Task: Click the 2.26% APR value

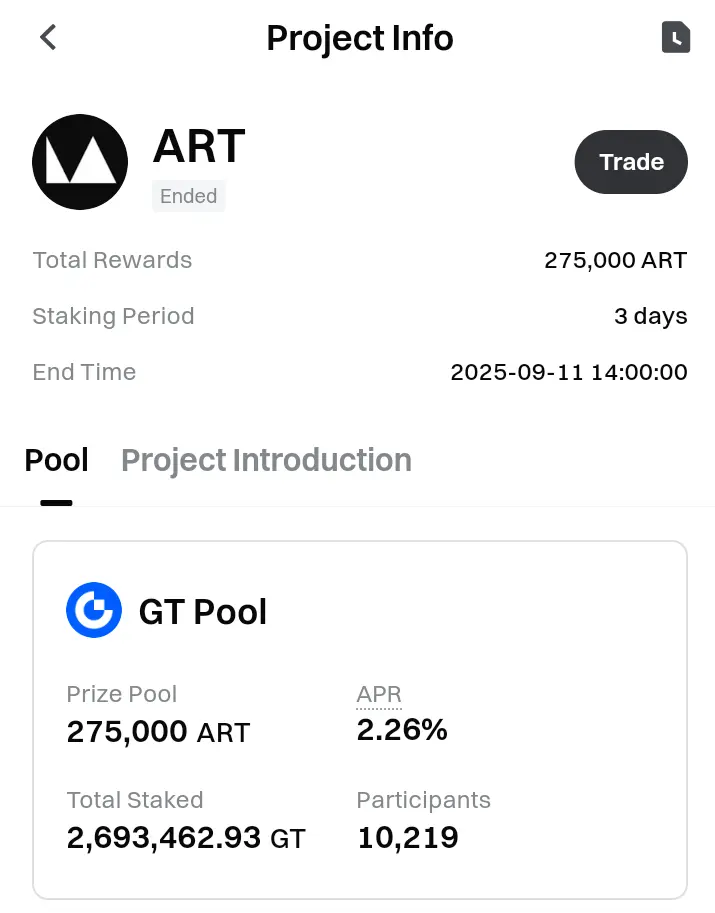Action: [402, 730]
